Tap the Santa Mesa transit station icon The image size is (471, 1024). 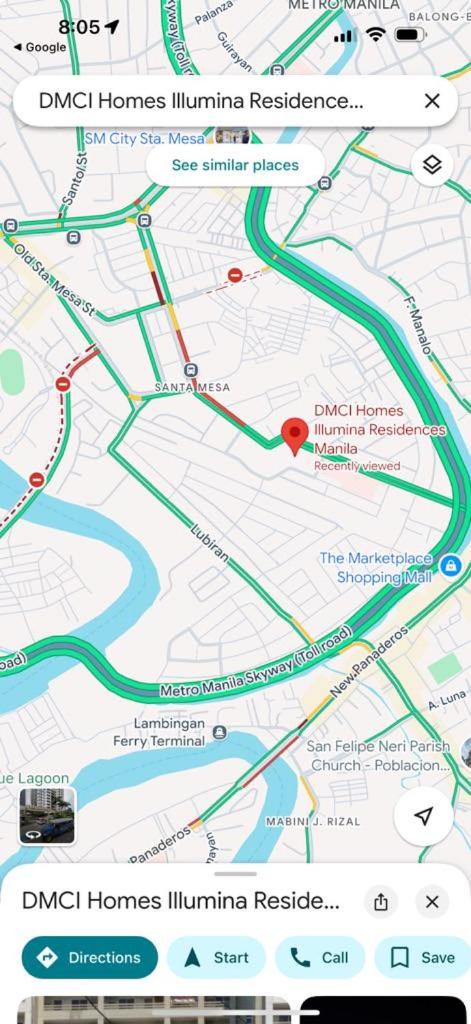point(191,370)
